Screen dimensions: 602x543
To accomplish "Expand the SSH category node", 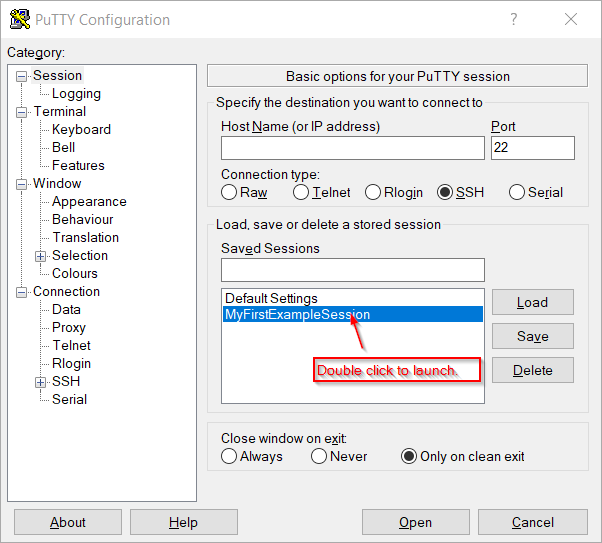I will point(41,382).
